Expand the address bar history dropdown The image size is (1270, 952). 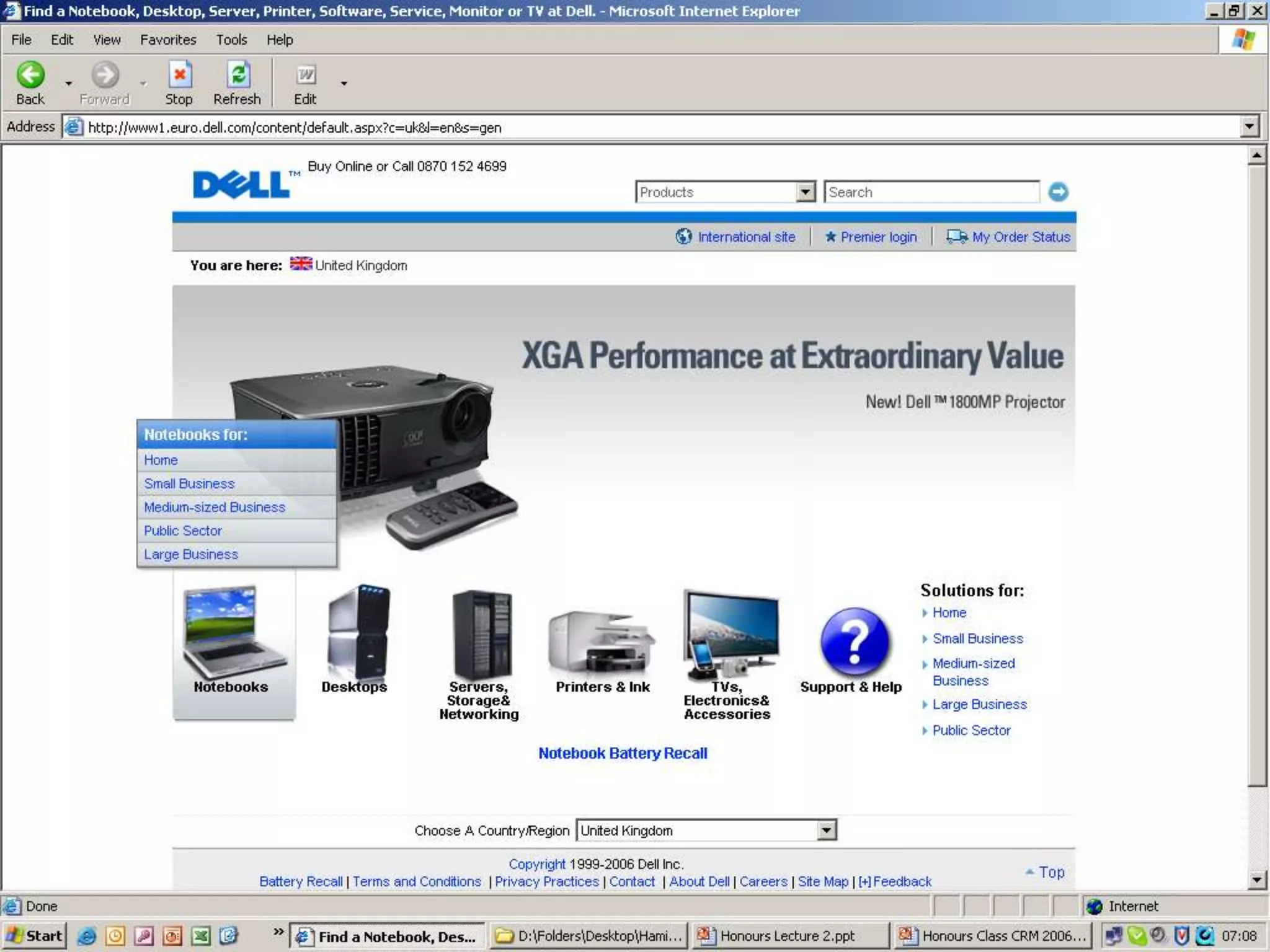point(1249,127)
